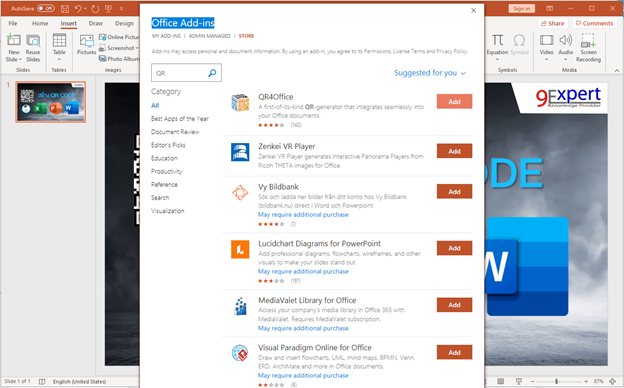The height and width of the screenshot is (388, 624).
Task: Select Search category
Action: coord(160,197)
